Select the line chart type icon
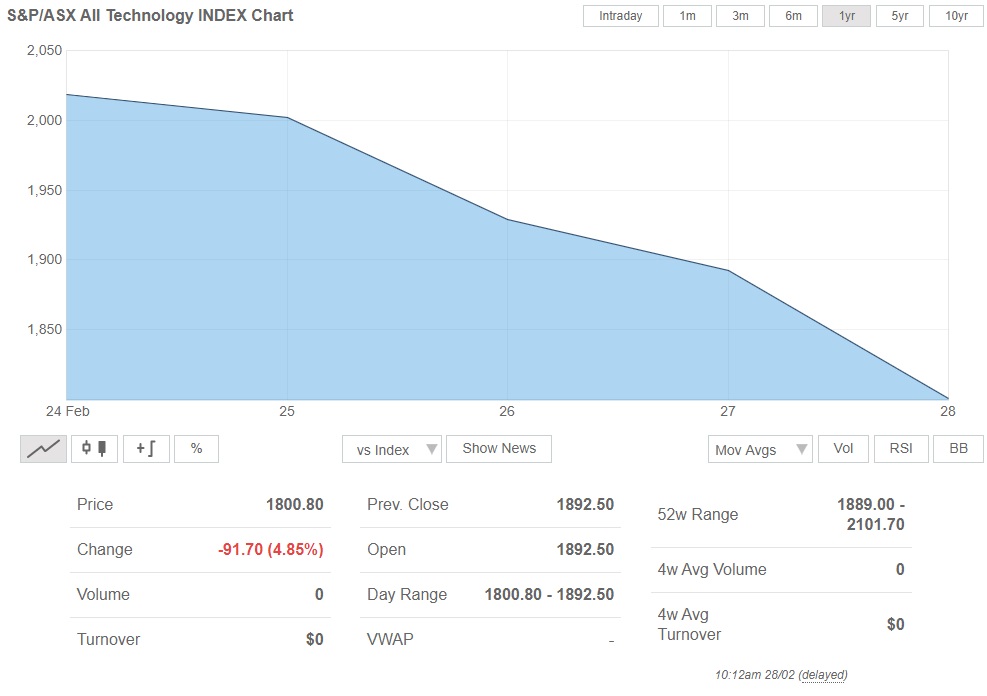Screen dimensions: 987x696 pos(44,449)
